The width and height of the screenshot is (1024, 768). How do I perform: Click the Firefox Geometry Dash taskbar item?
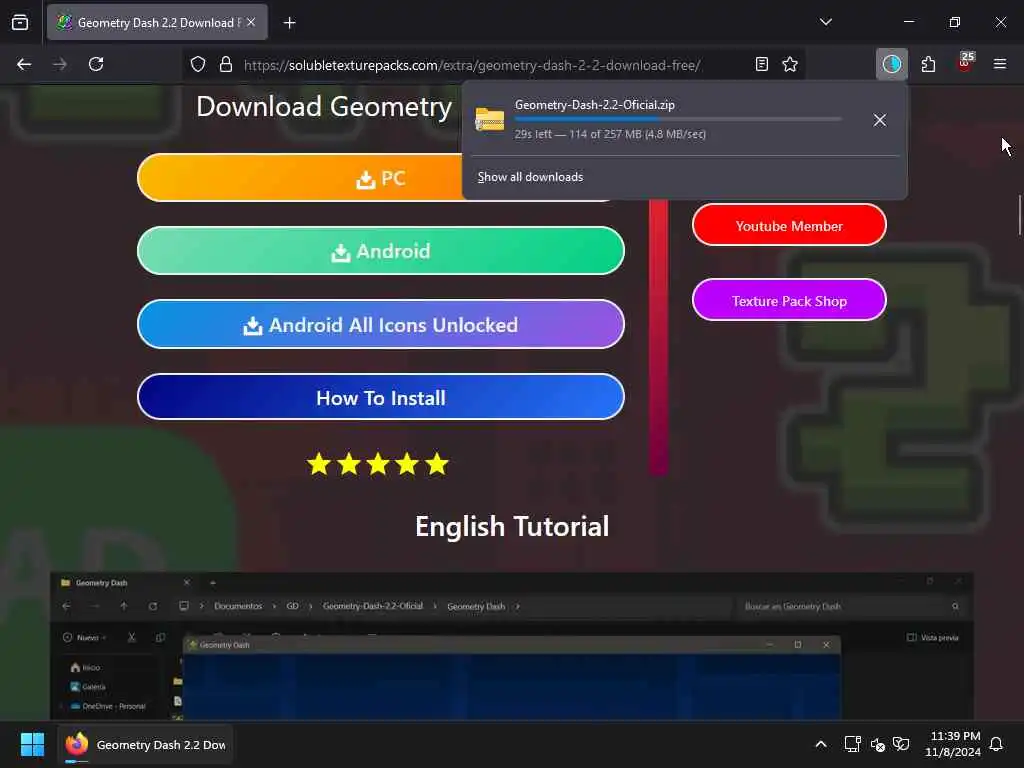tap(145, 744)
